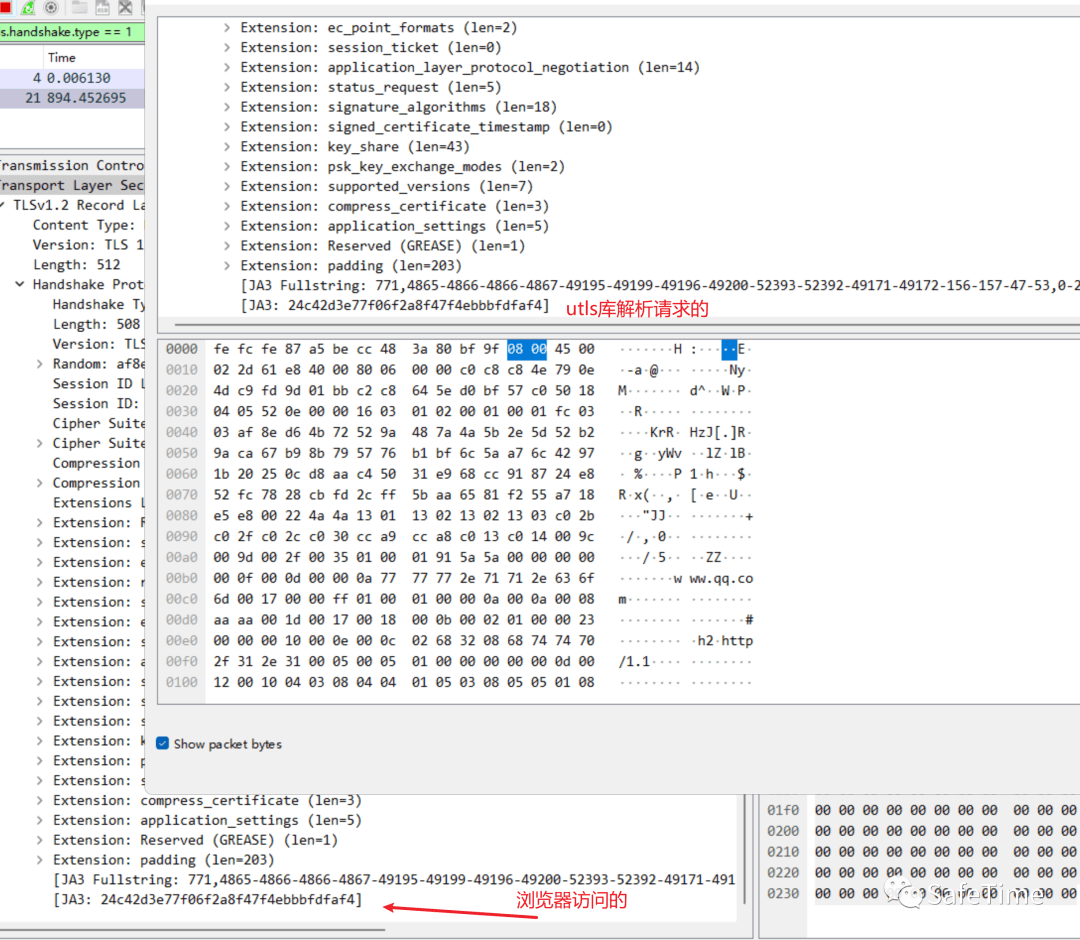Image resolution: width=1080 pixels, height=940 pixels.
Task: Expand ec_point_formats extension in packet dialog
Action: coord(227,28)
